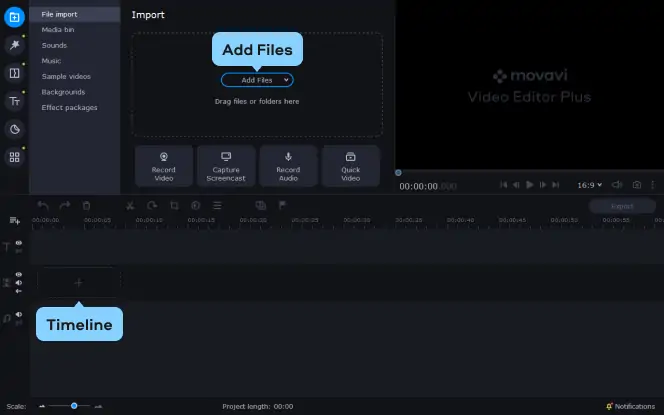The width and height of the screenshot is (664, 415).
Task: Click the 00:00:00 player timecode
Action: coord(428,186)
